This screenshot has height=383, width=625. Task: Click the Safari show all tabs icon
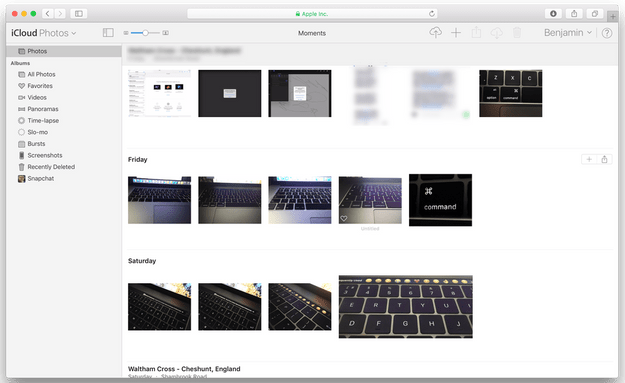pos(595,14)
